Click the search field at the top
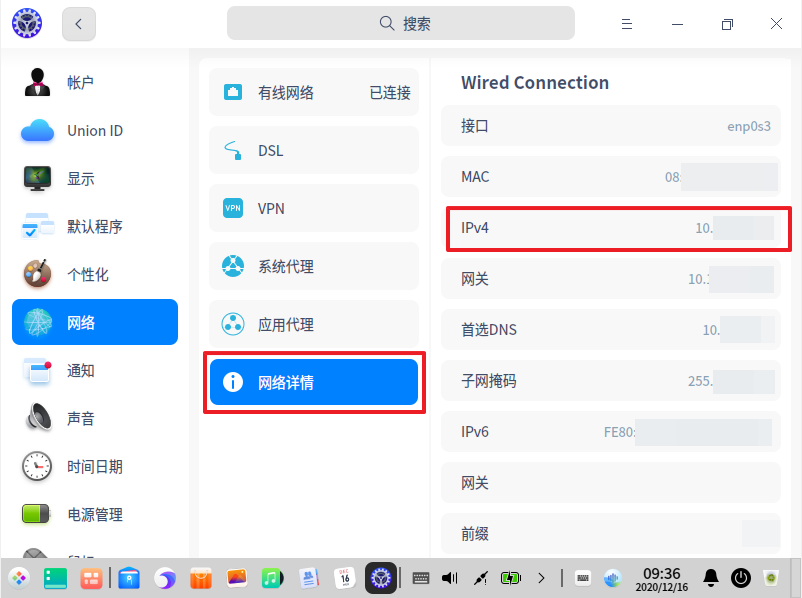The height and width of the screenshot is (598, 802). (x=400, y=23)
